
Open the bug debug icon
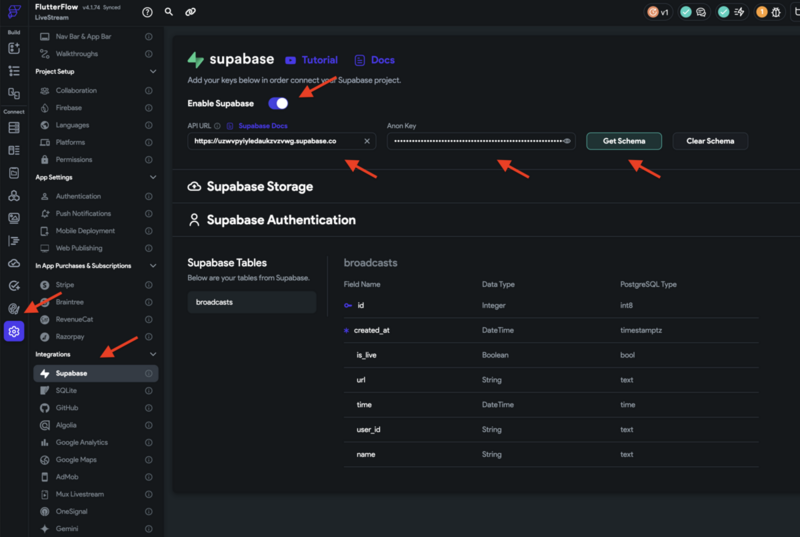[776, 12]
